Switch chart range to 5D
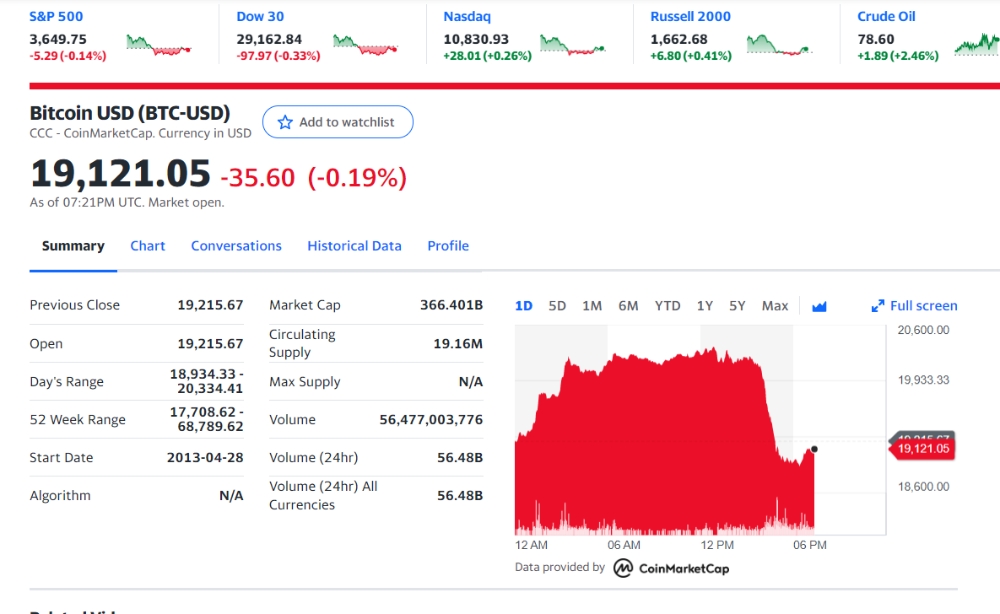This screenshot has height=614, width=1000. (557, 306)
